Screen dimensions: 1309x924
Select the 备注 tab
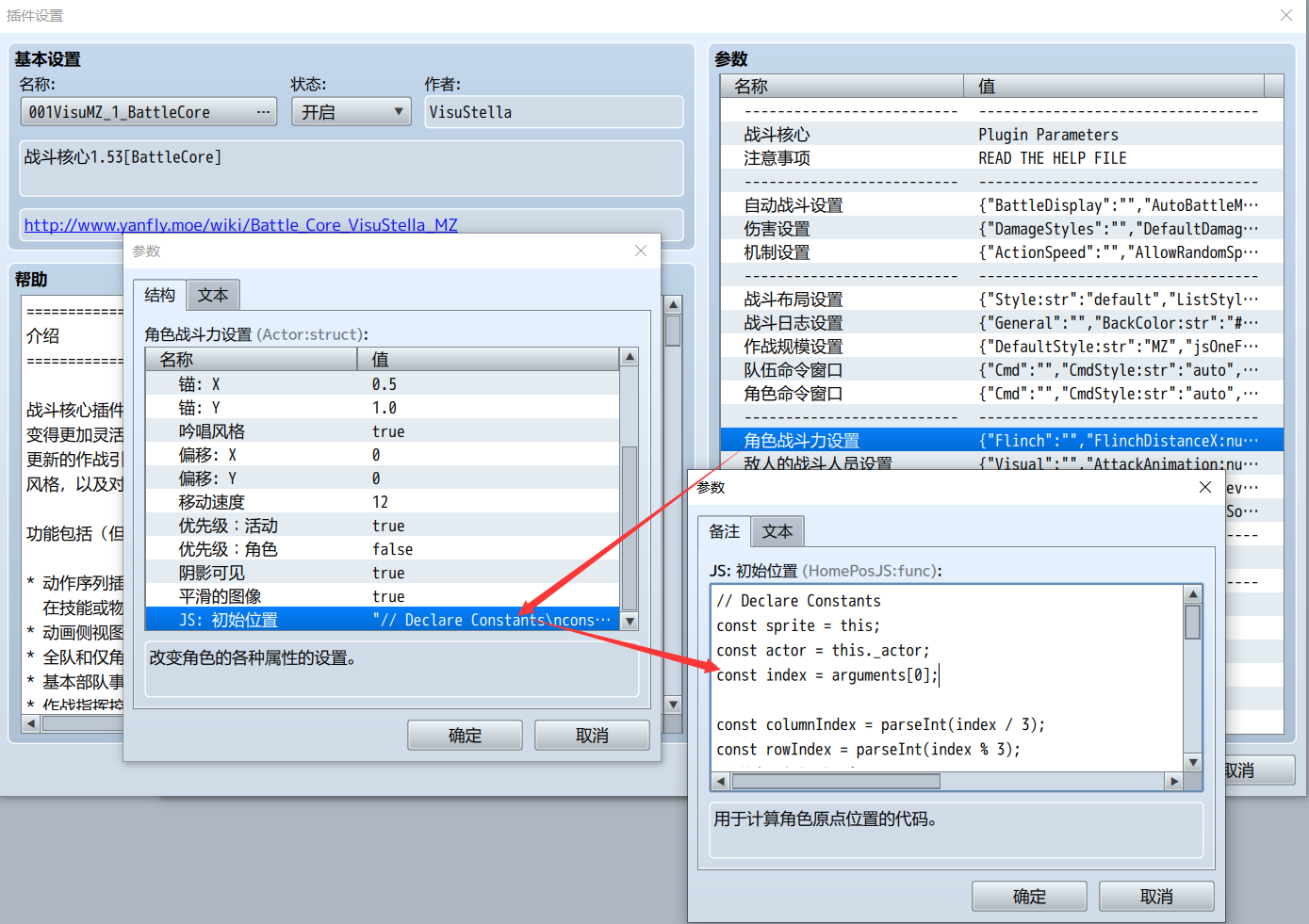724,531
